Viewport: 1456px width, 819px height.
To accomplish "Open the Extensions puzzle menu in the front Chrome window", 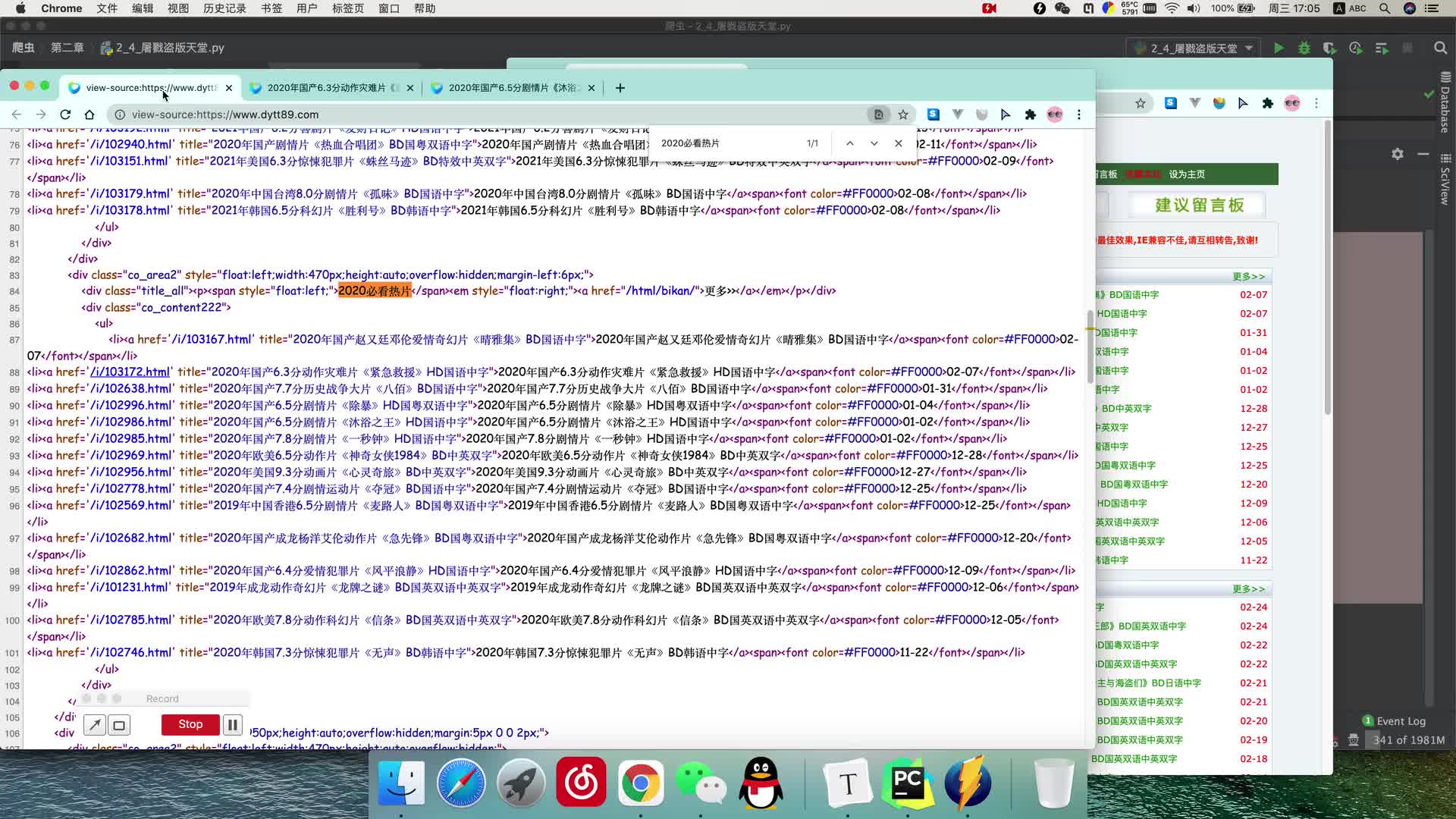I will coord(1030,115).
